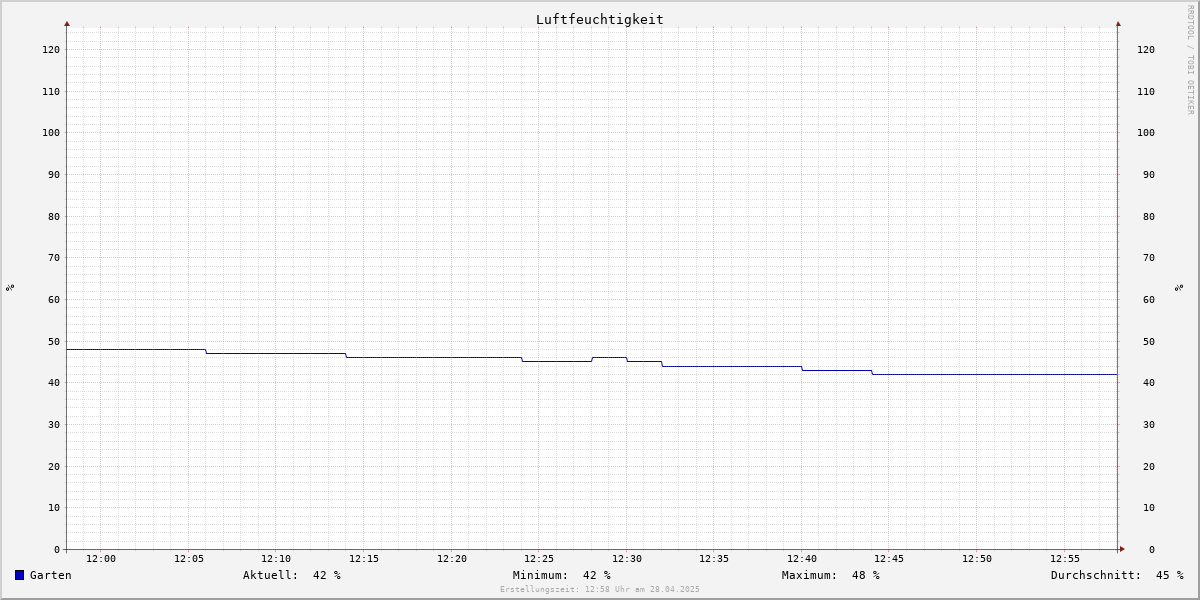Click the 120 label on the left axis
Viewport: 1200px width, 600px height.
51,49
